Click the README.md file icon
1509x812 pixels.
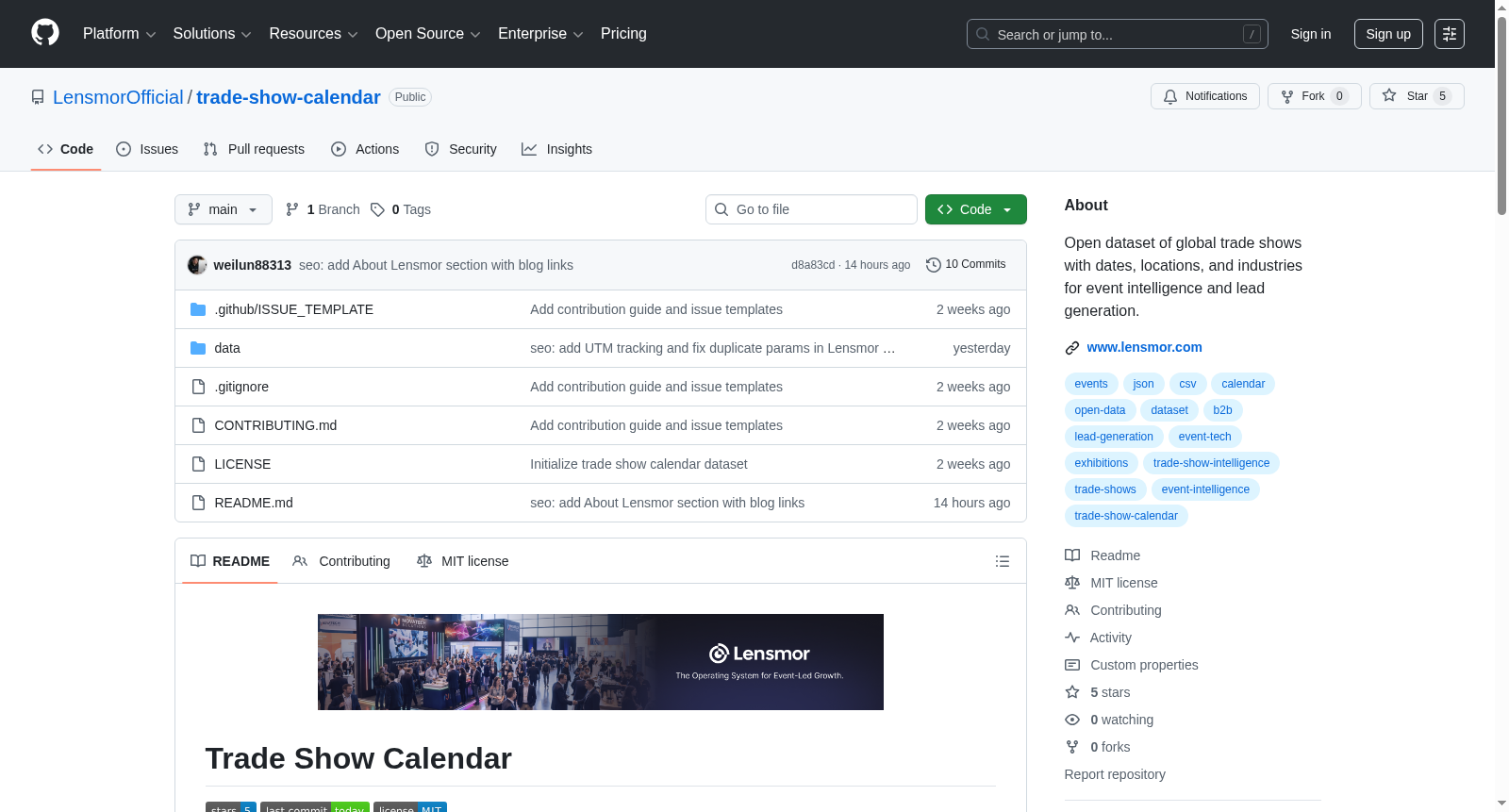(198, 503)
